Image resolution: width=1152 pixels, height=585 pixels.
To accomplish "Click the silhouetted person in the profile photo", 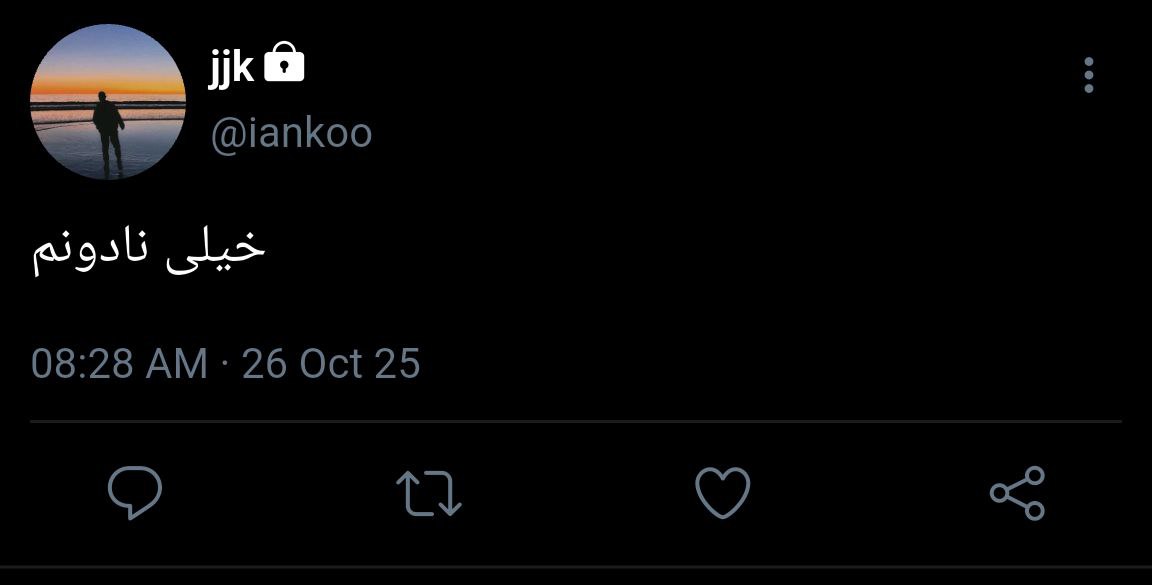I will click(108, 130).
